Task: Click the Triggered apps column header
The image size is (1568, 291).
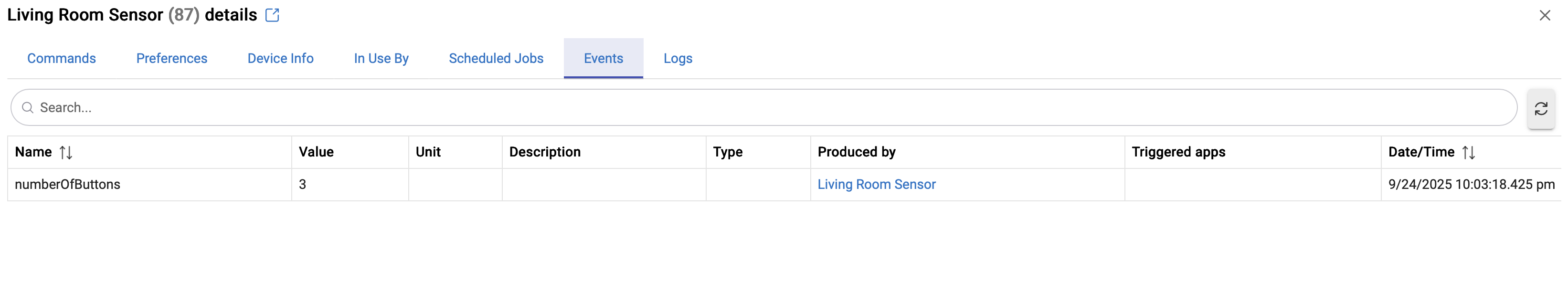Action: coord(1178,152)
